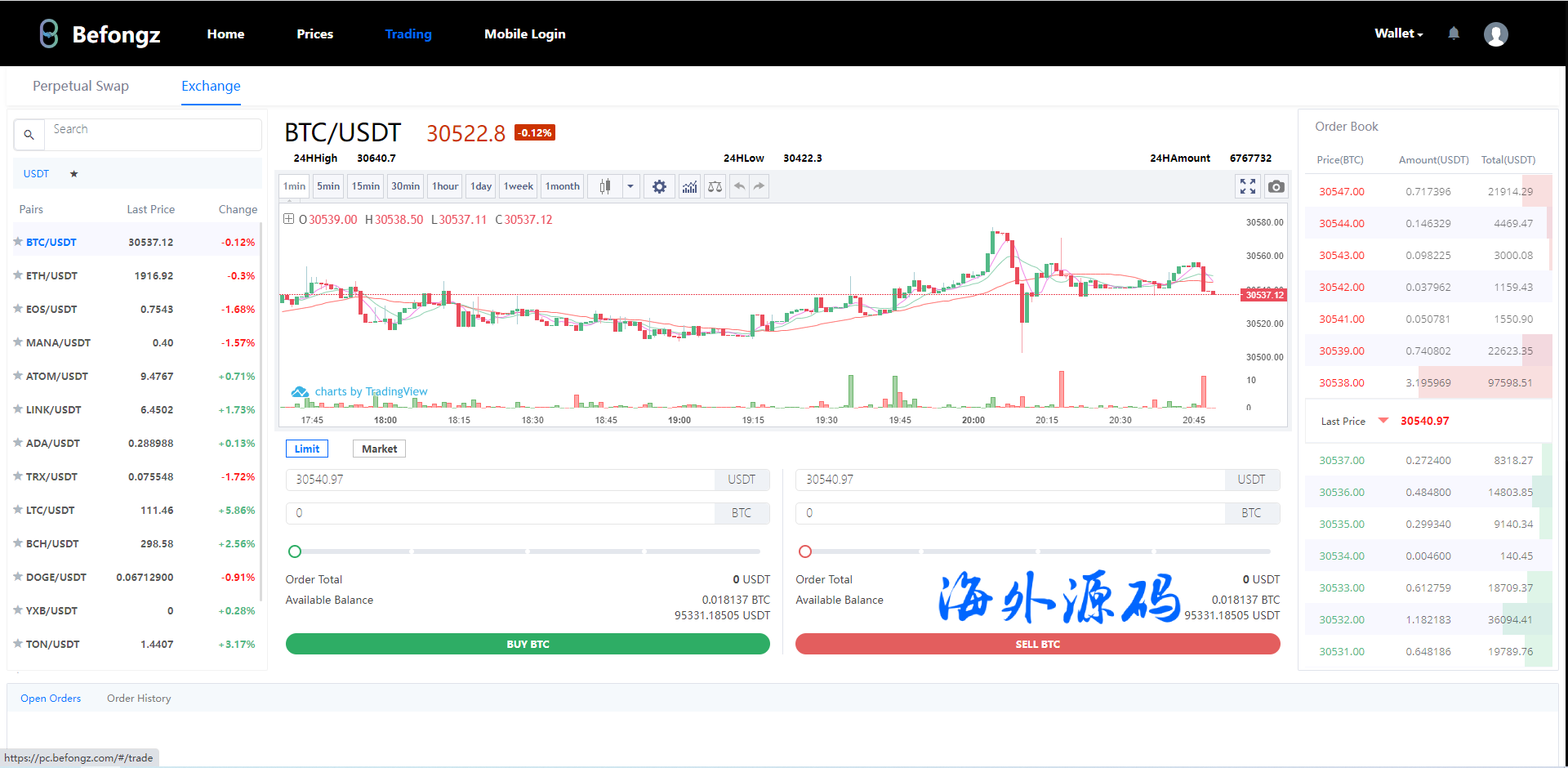Expand the chart style dropdown arrow
Viewport: 1568px width, 768px height.
[x=630, y=187]
